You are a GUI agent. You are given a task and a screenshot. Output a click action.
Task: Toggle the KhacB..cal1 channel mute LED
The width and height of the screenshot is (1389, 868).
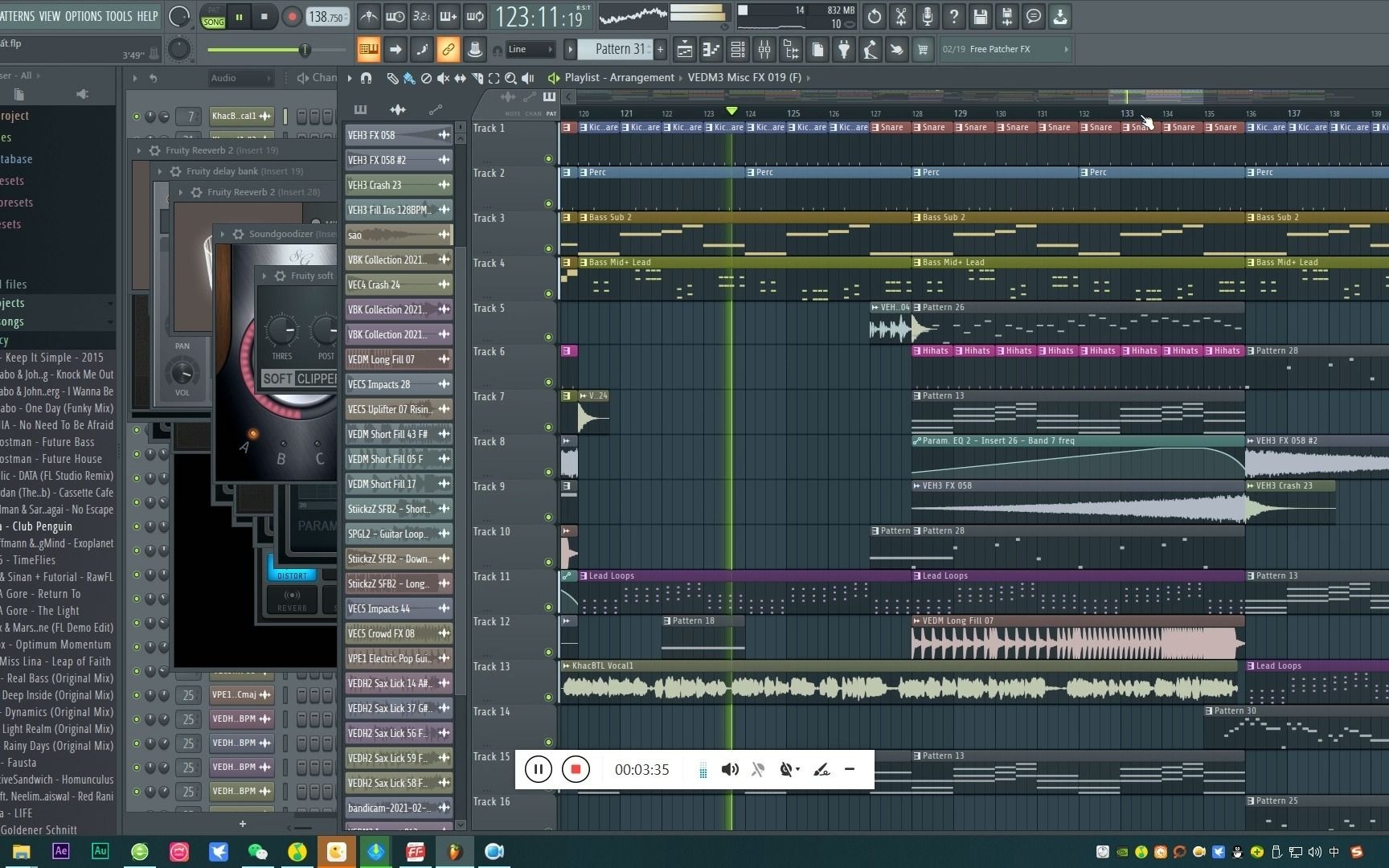[136, 117]
